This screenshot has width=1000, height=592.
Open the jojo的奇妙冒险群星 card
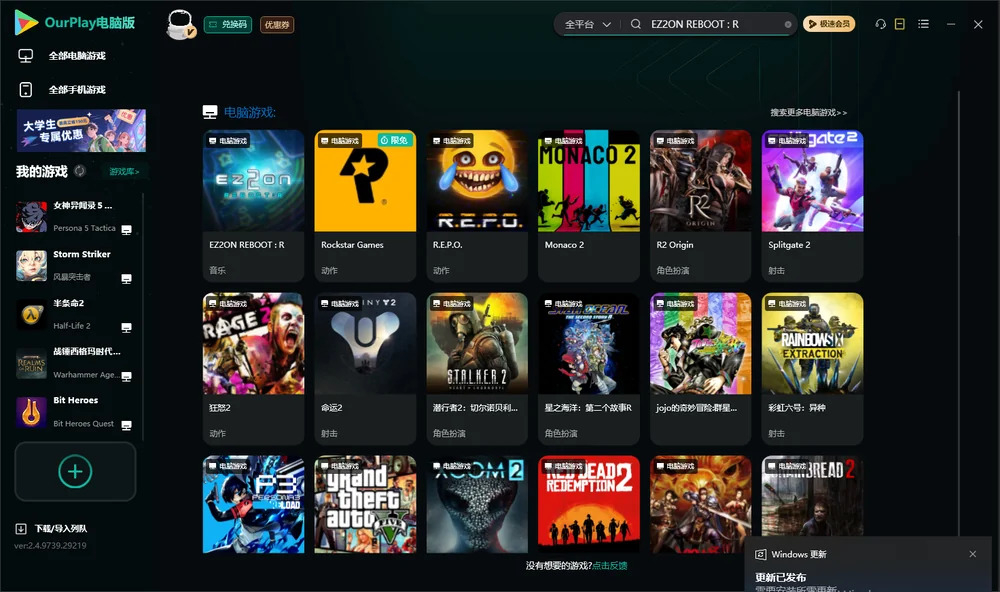click(x=700, y=369)
